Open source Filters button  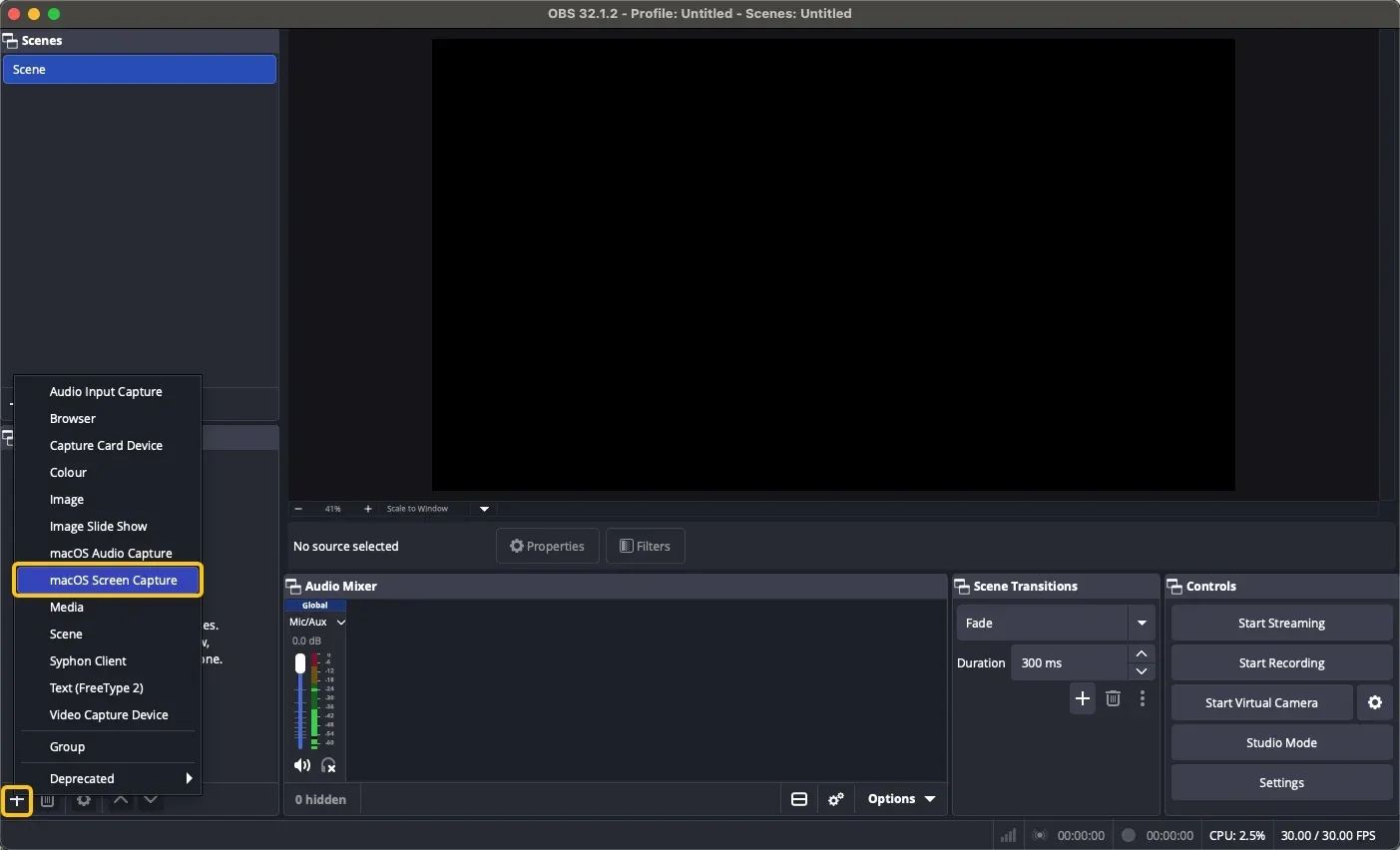click(645, 546)
